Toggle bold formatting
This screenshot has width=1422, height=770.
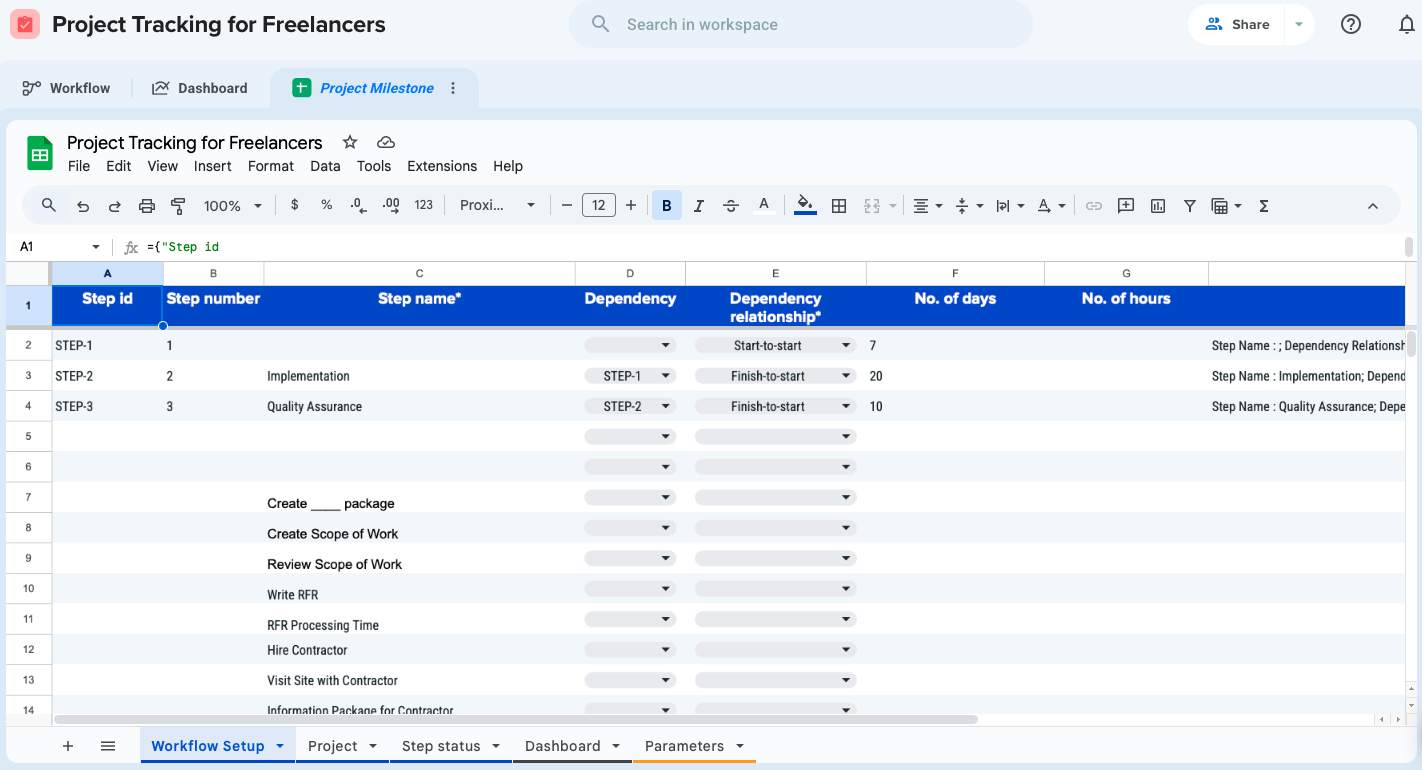(666, 206)
